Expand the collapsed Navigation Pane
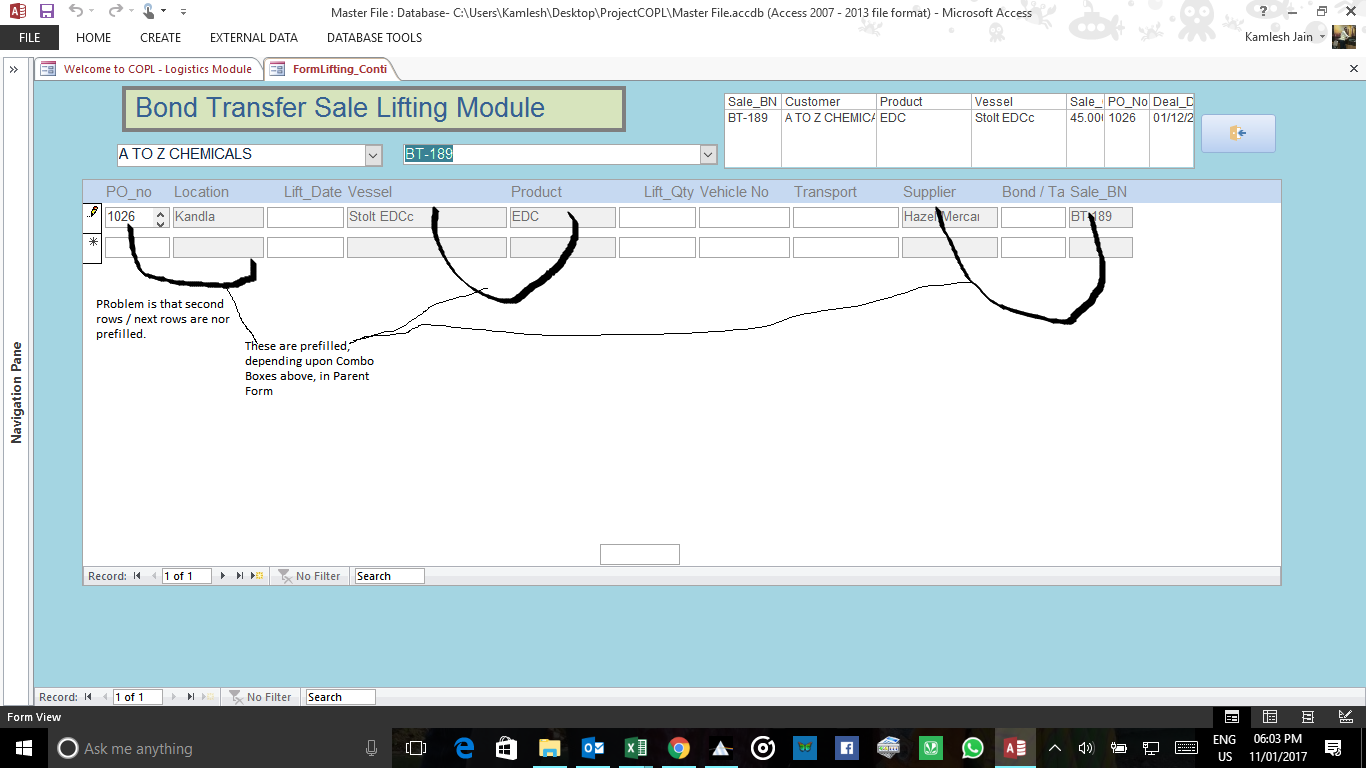This screenshot has height=768, width=1366. [x=13, y=70]
